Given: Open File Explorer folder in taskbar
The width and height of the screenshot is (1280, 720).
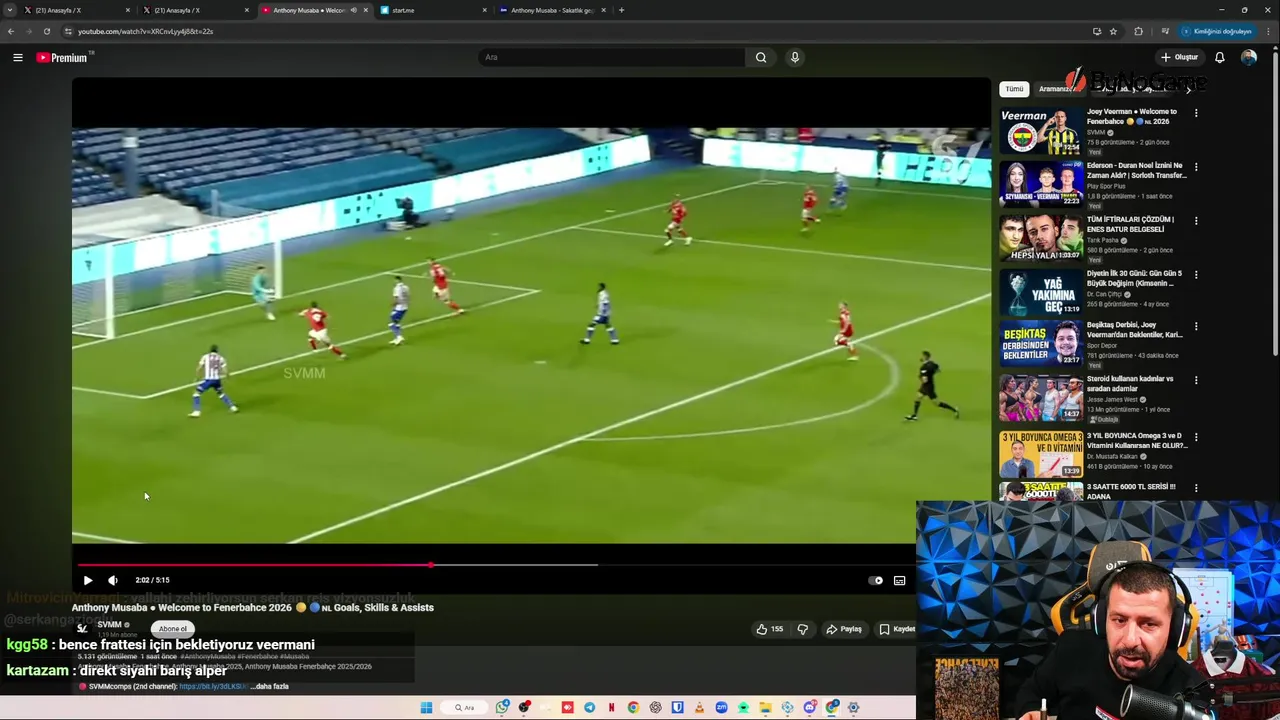Looking at the screenshot, I should click(x=765, y=708).
